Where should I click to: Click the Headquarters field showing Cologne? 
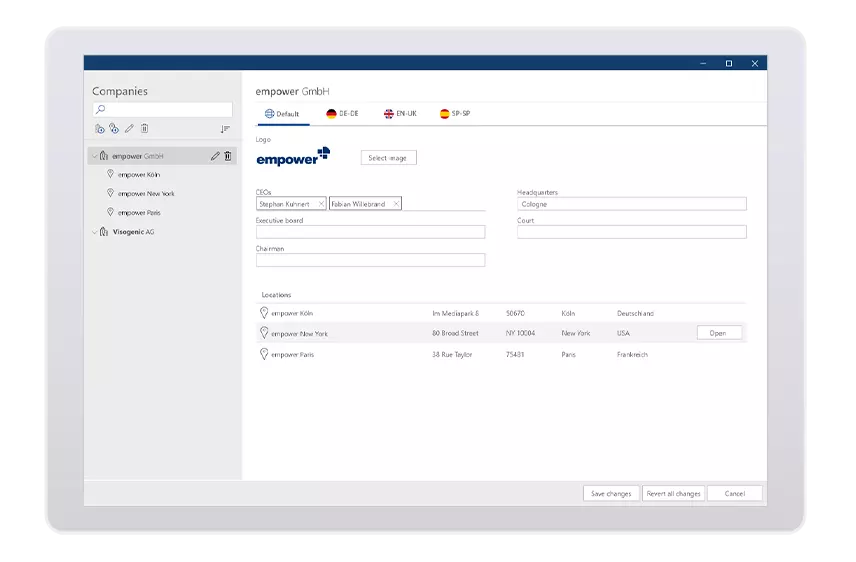632,204
